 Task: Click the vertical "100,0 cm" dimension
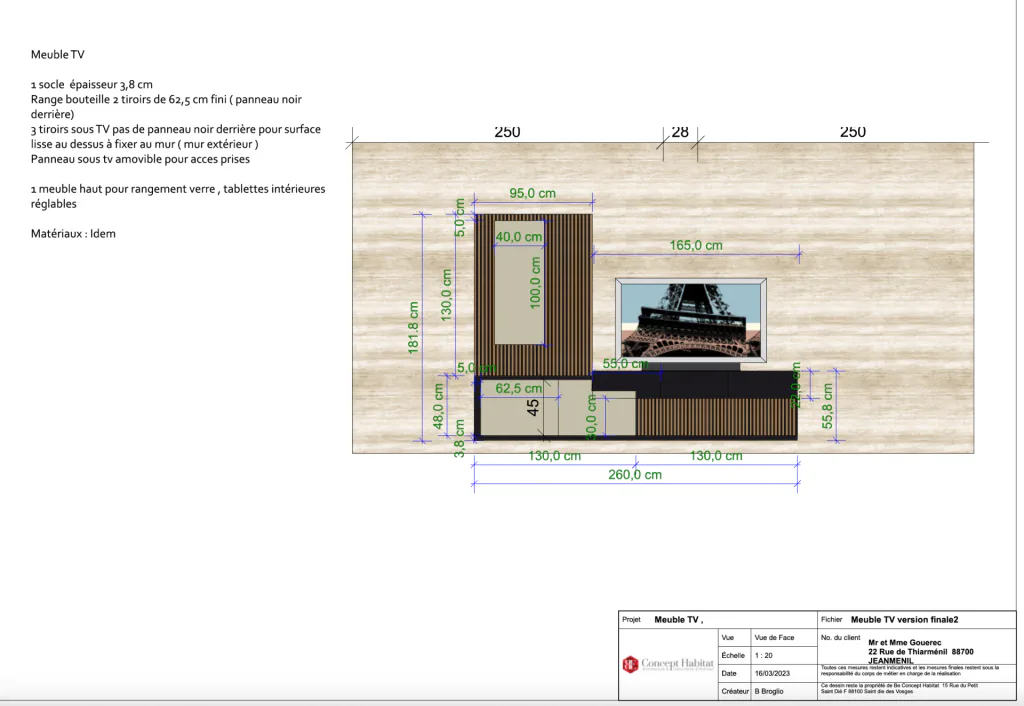(x=536, y=283)
